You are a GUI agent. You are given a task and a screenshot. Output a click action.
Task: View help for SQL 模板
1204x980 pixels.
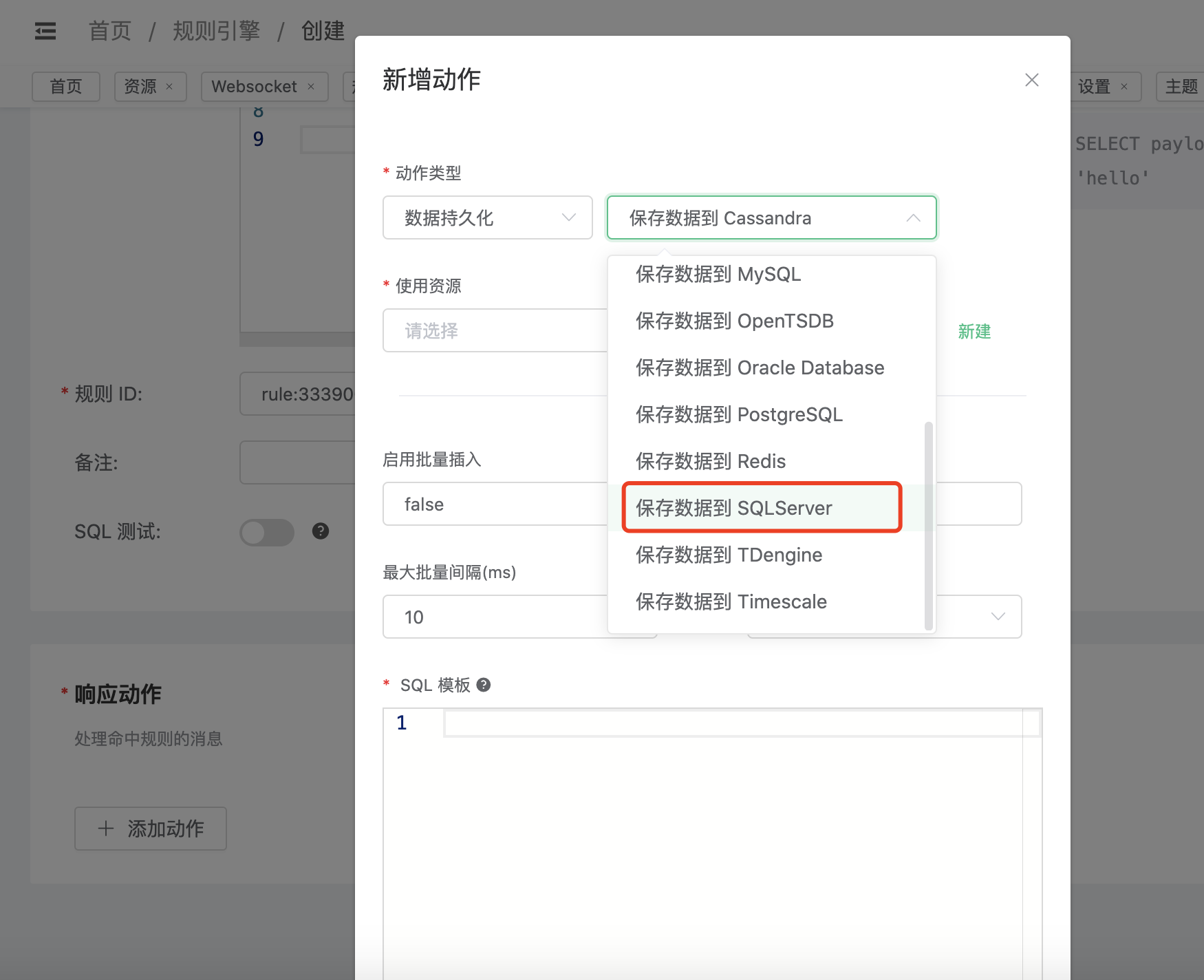click(x=483, y=684)
